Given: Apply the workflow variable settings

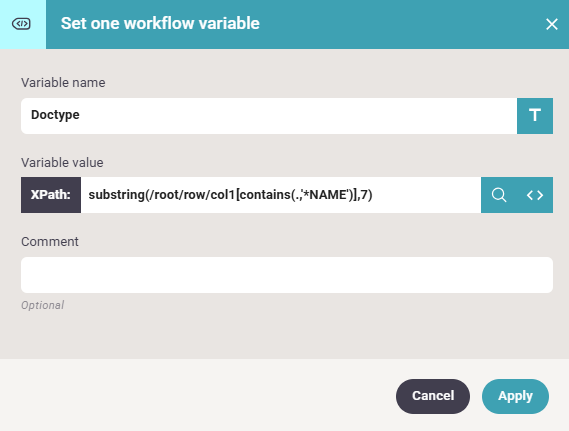Looking at the screenshot, I should tap(515, 396).
